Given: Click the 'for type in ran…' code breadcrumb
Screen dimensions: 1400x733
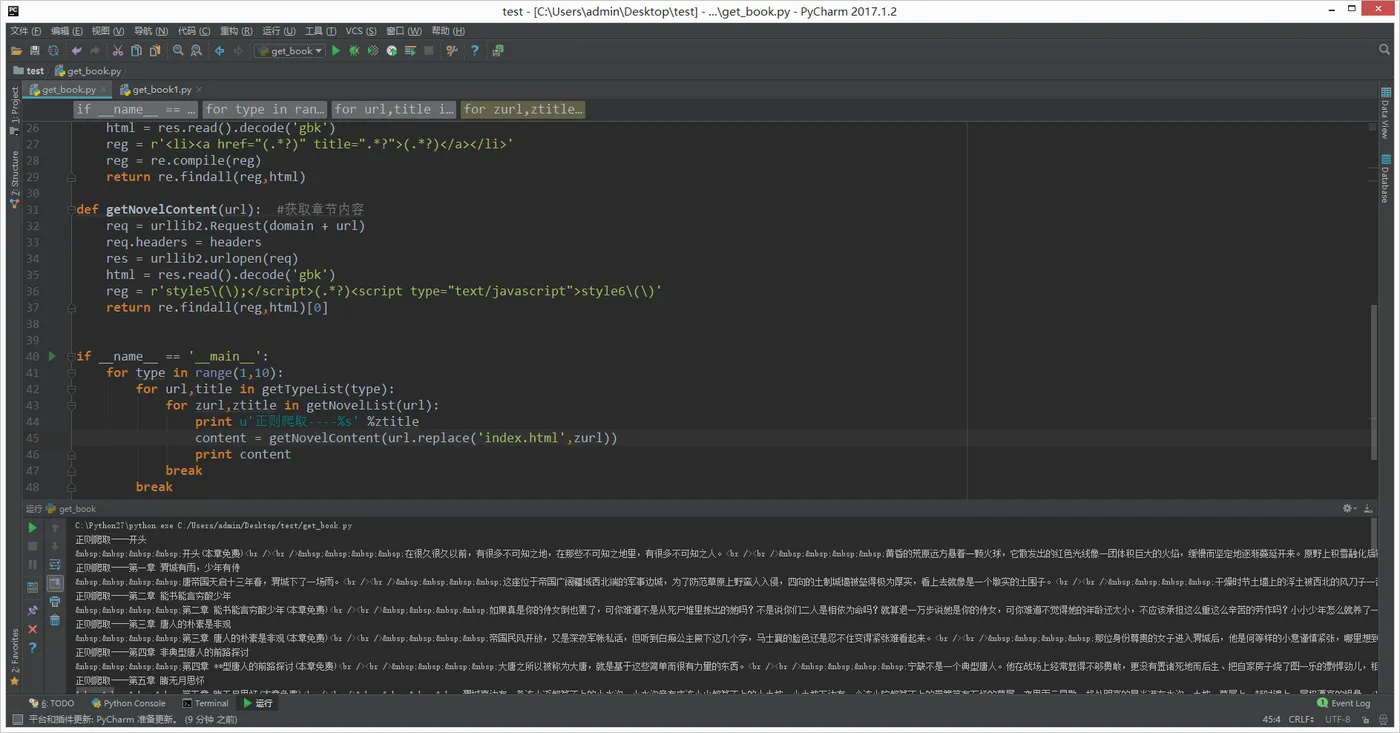Looking at the screenshot, I should point(265,109).
